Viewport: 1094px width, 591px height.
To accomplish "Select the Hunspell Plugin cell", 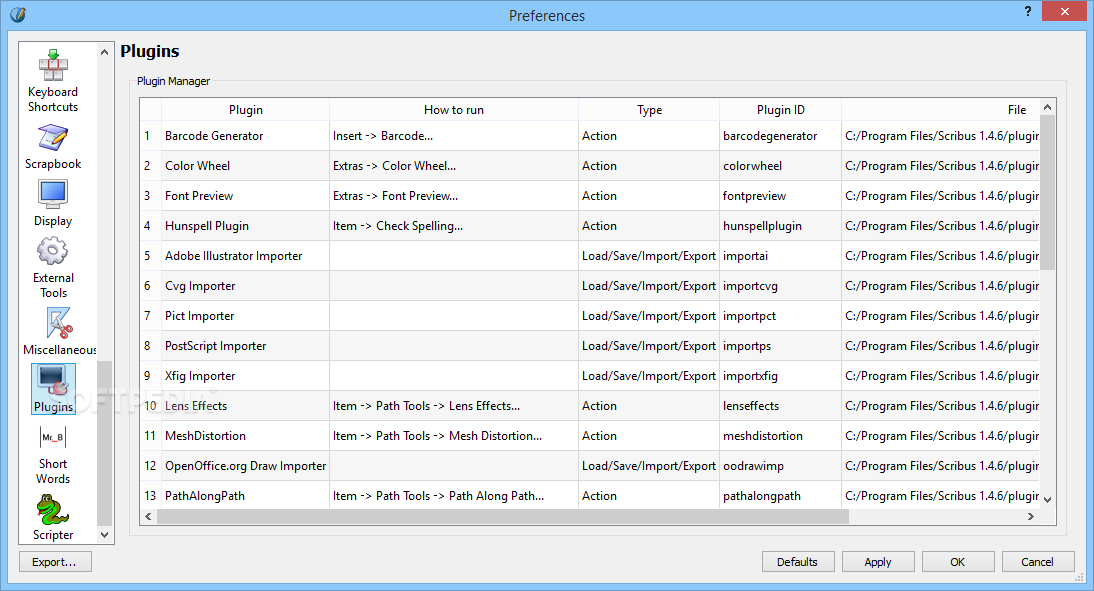I will [246, 226].
